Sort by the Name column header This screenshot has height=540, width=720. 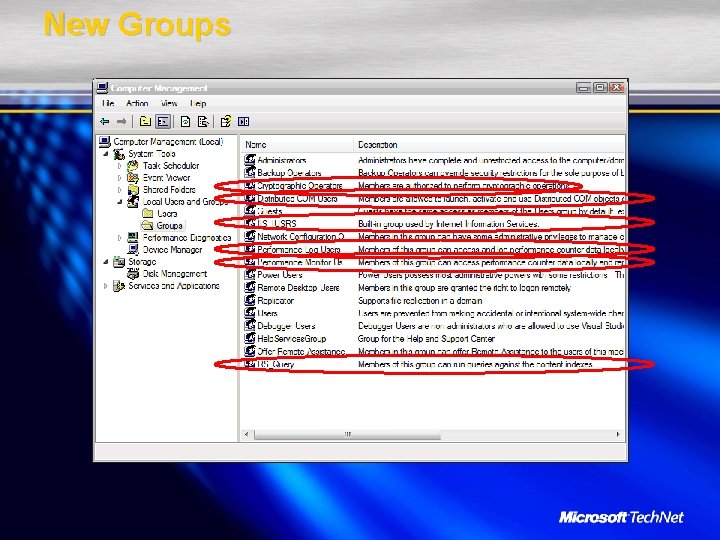click(x=297, y=145)
